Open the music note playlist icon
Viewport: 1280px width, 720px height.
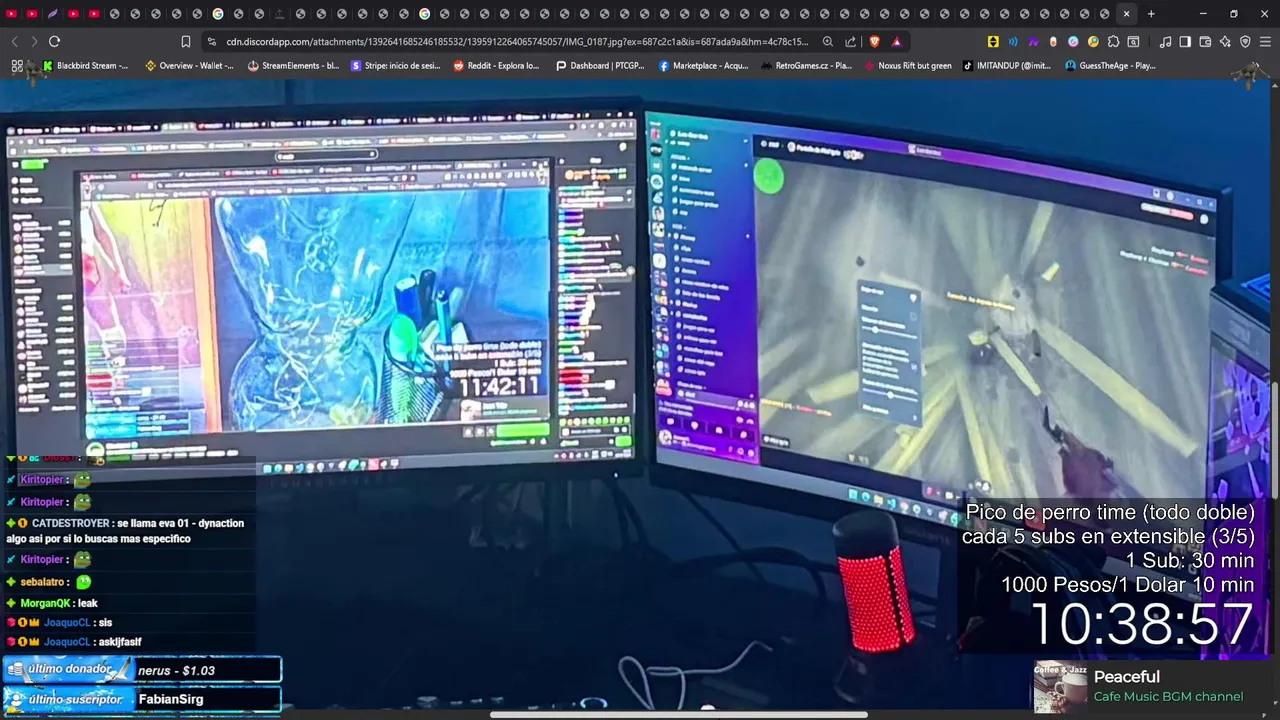(1165, 42)
